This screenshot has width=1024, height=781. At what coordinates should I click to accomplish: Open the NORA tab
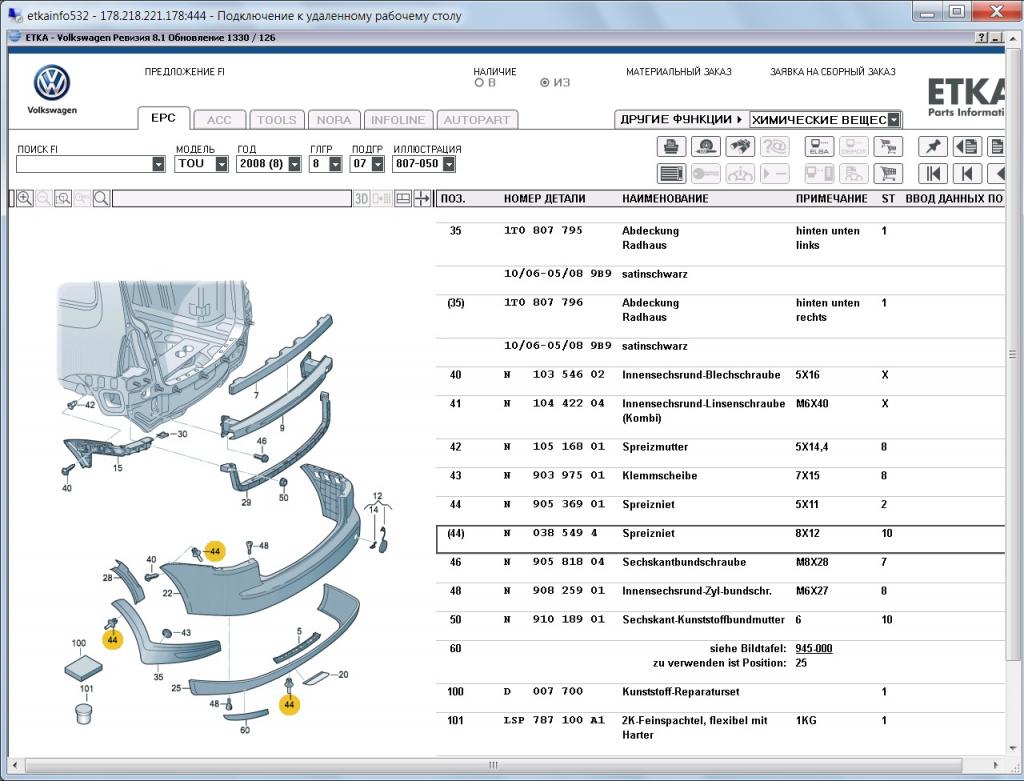click(334, 120)
